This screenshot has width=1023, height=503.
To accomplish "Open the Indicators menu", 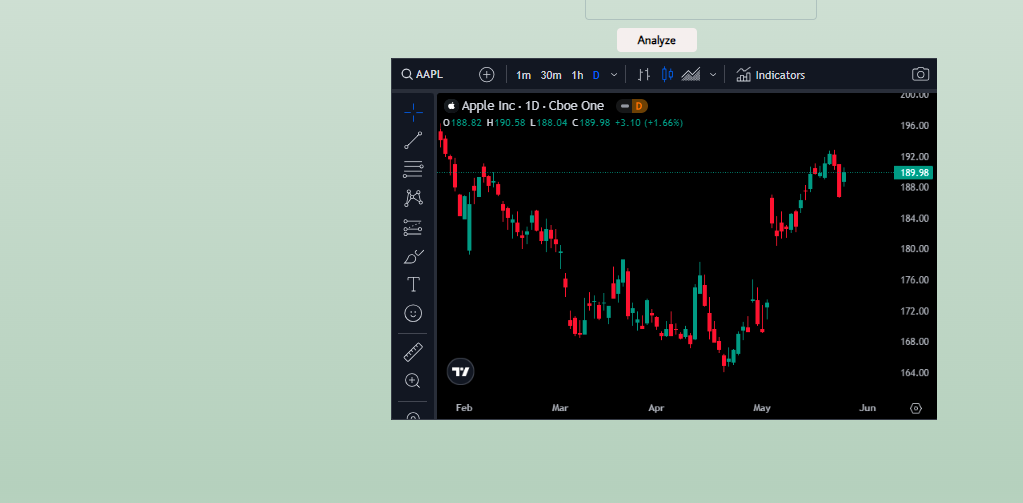I will pos(771,75).
